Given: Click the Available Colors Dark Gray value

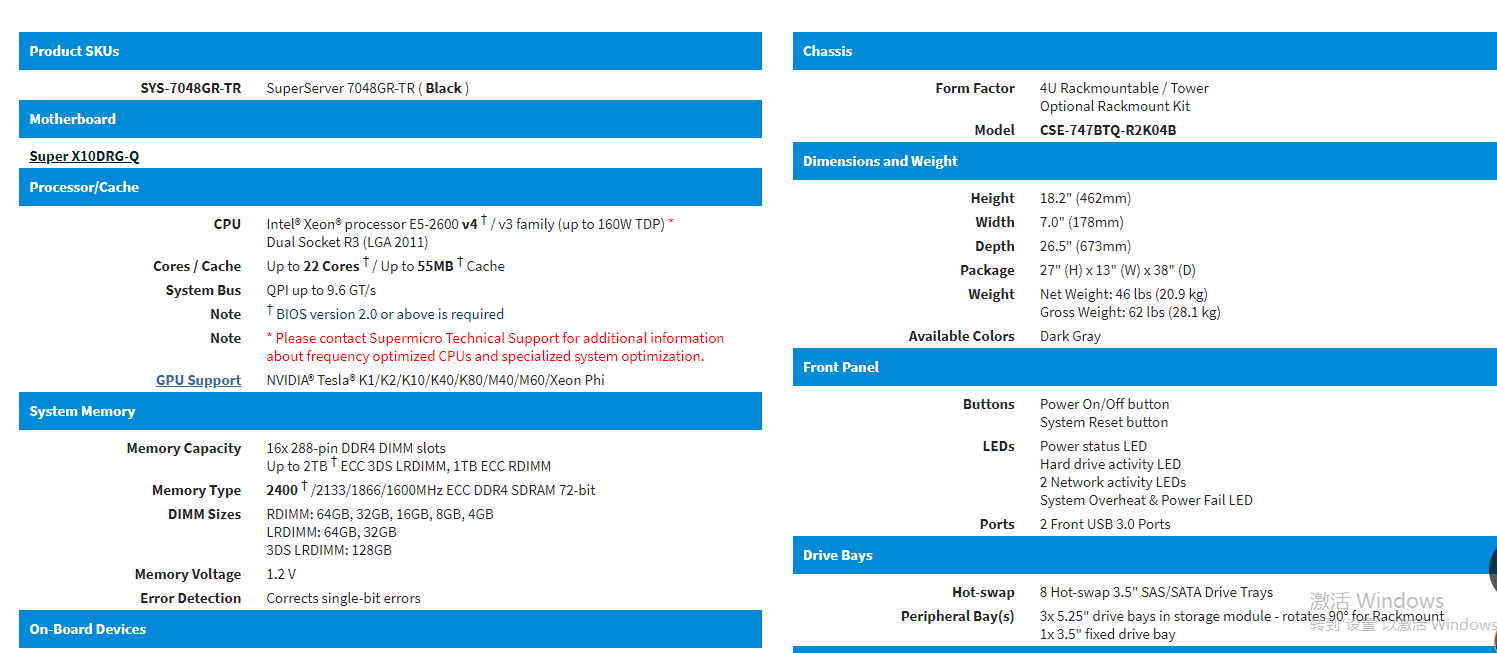Looking at the screenshot, I should pos(1070,336).
